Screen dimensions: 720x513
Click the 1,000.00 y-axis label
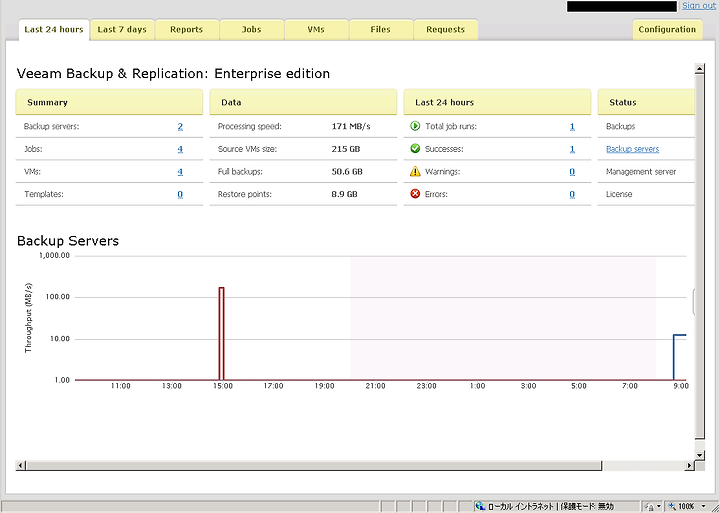pos(54,256)
